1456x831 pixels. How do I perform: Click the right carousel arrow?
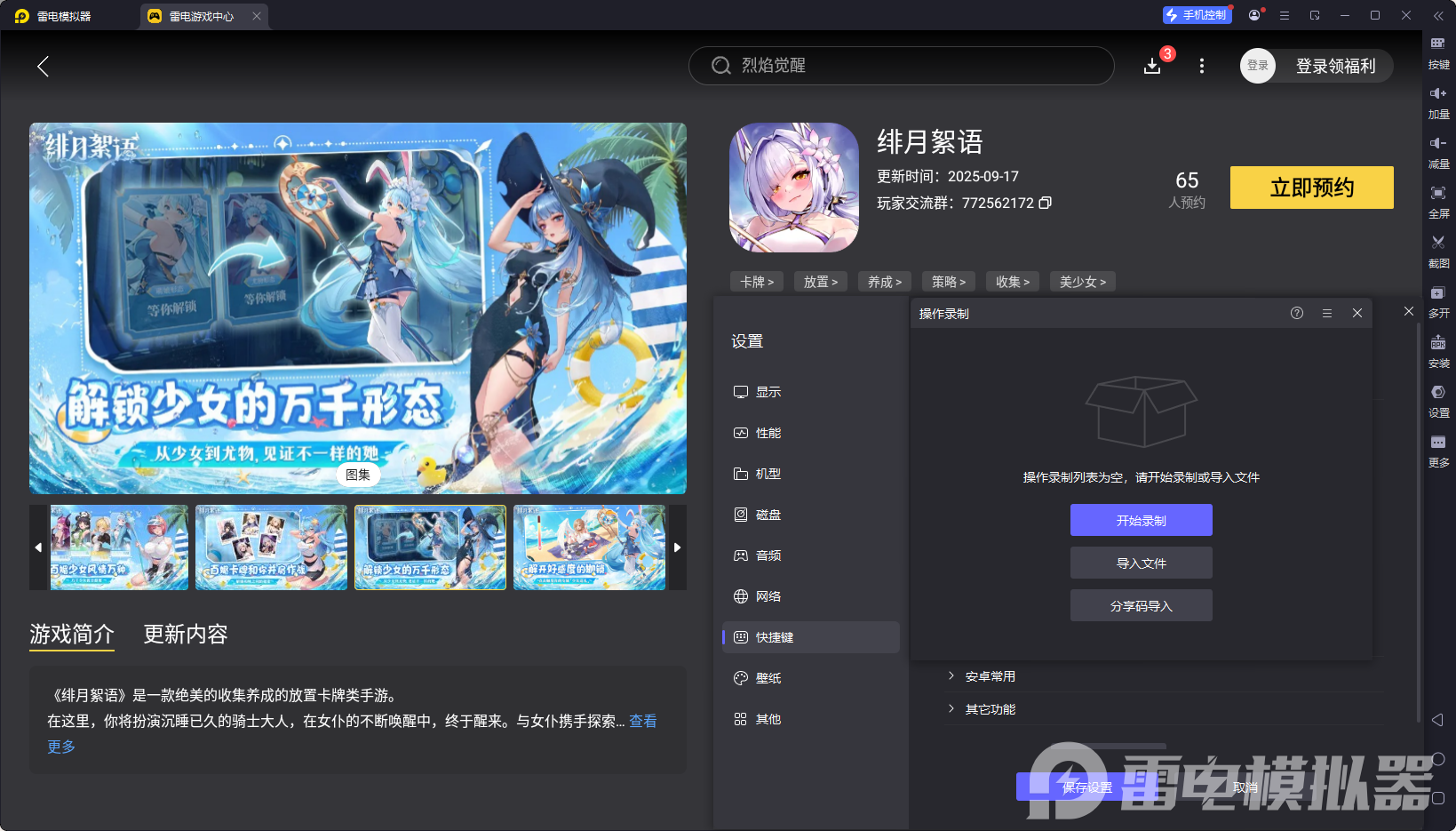(678, 547)
